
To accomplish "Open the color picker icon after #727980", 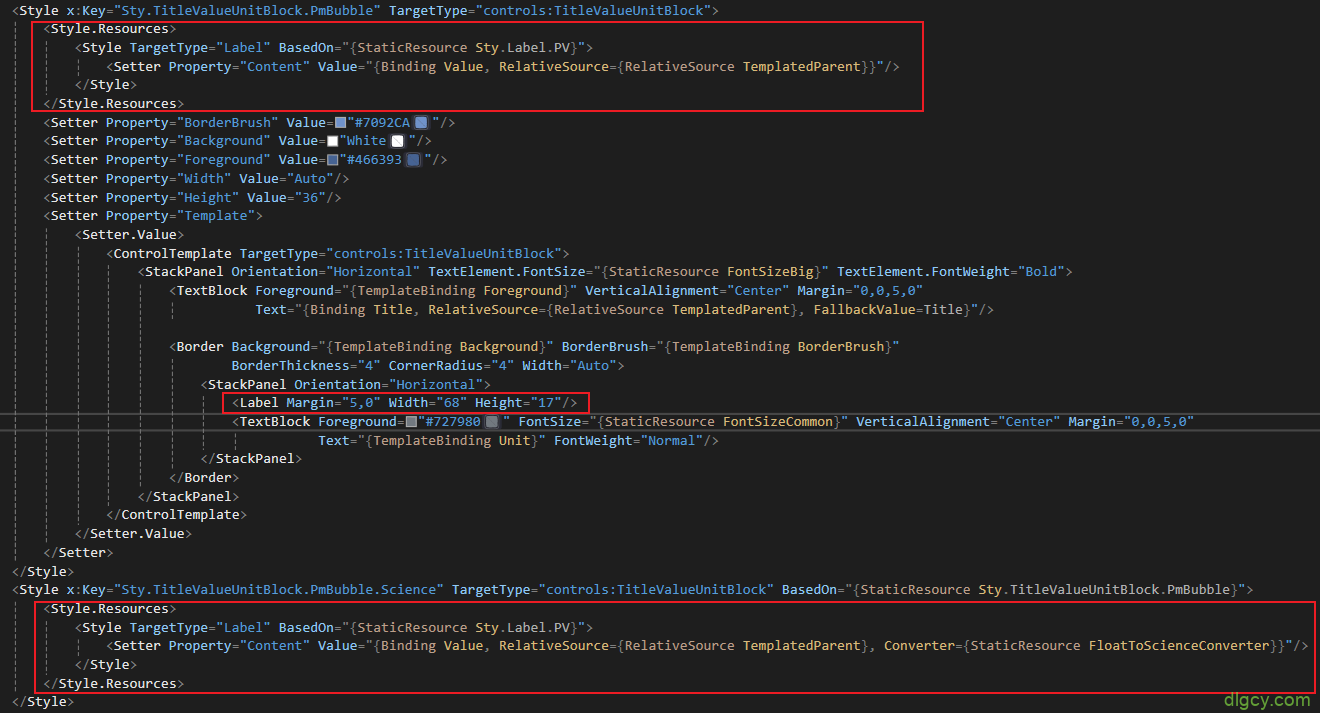I will click(491, 422).
